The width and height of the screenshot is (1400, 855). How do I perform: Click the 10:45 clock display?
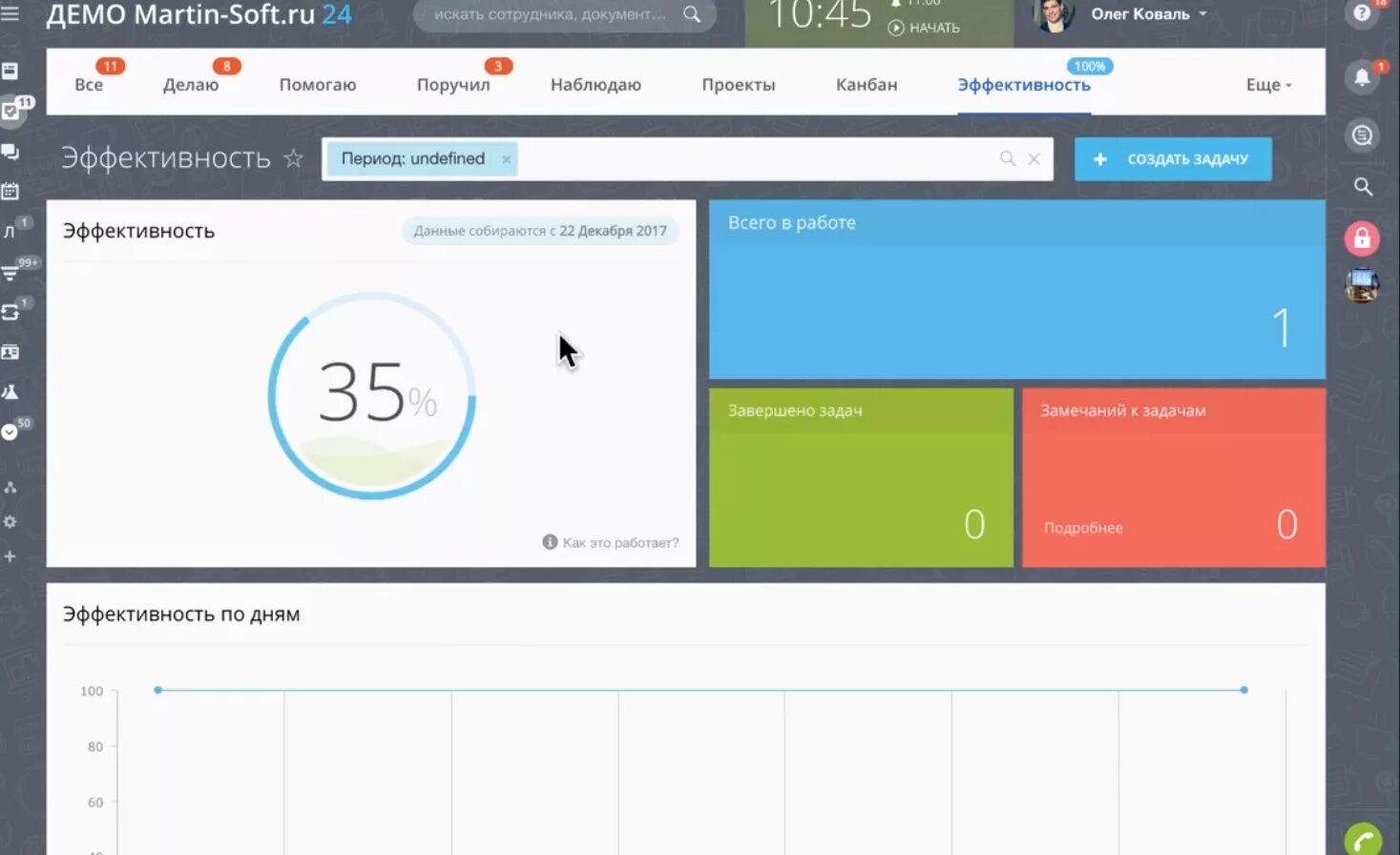click(x=819, y=14)
